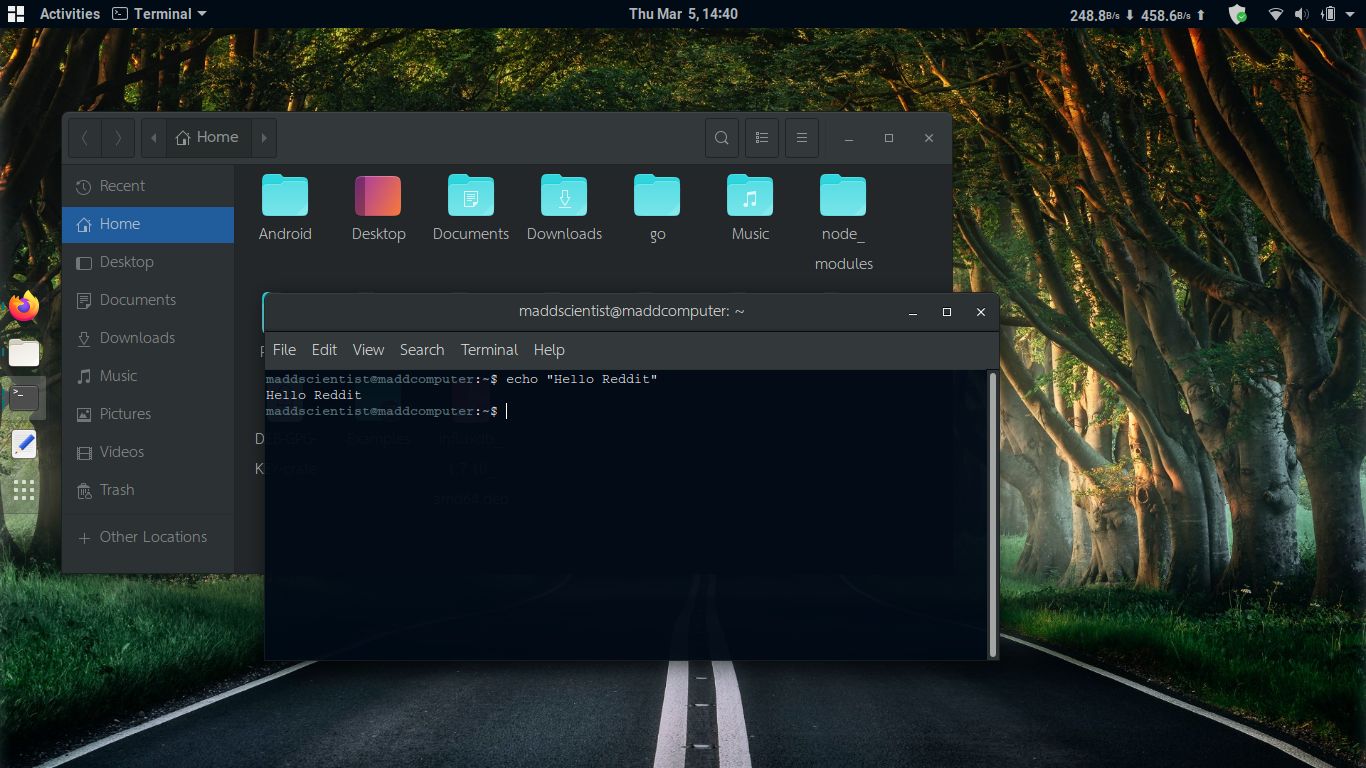Open the Files hamburger menu icon
Image resolution: width=1366 pixels, height=768 pixels.
(802, 137)
